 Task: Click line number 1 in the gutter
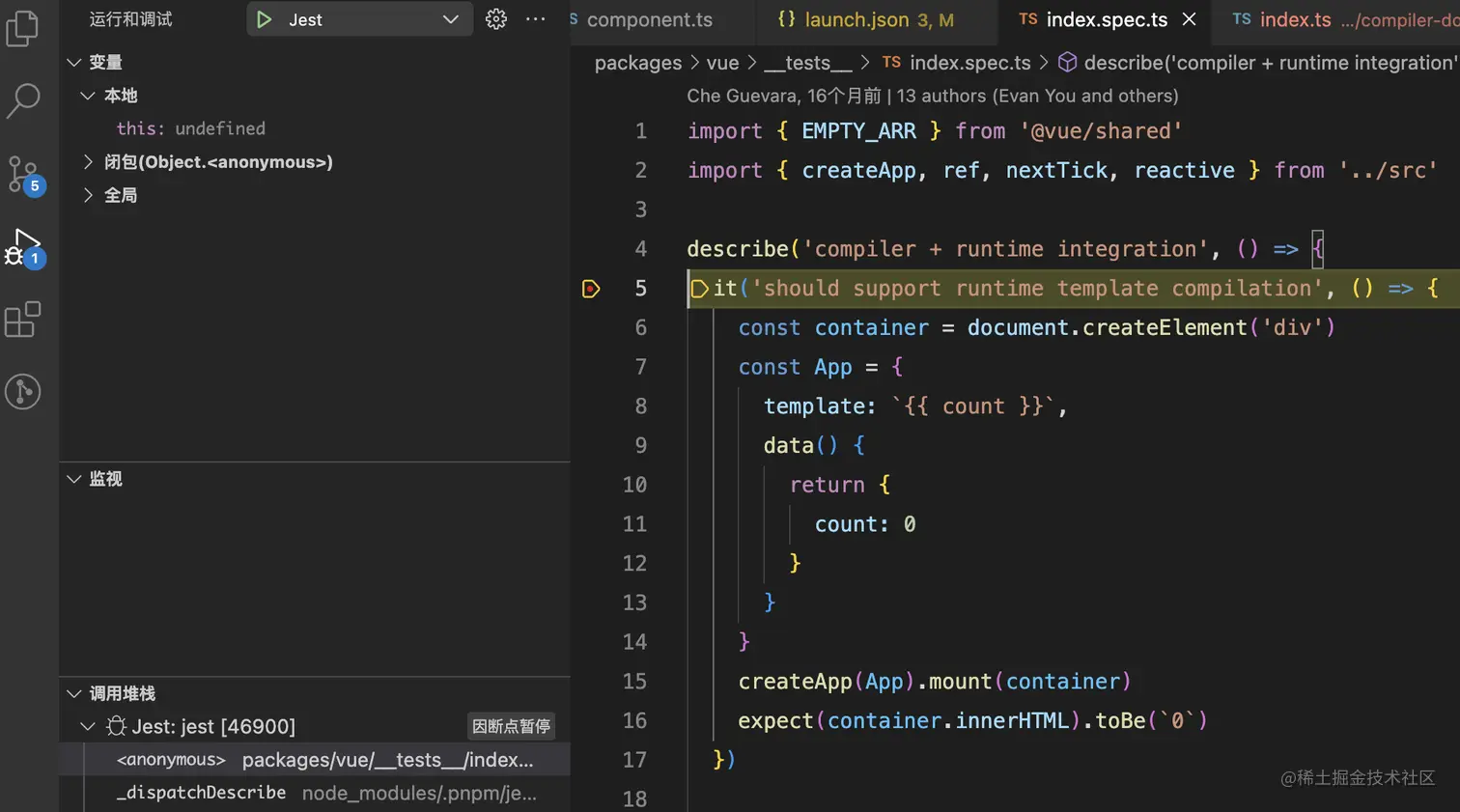tap(640, 131)
